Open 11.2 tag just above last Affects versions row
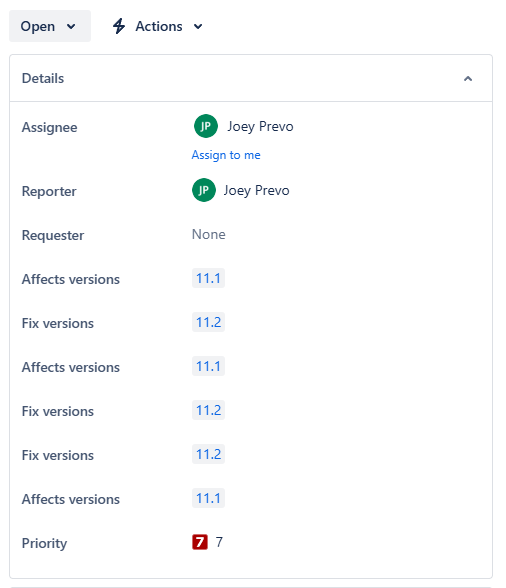 click(x=208, y=454)
